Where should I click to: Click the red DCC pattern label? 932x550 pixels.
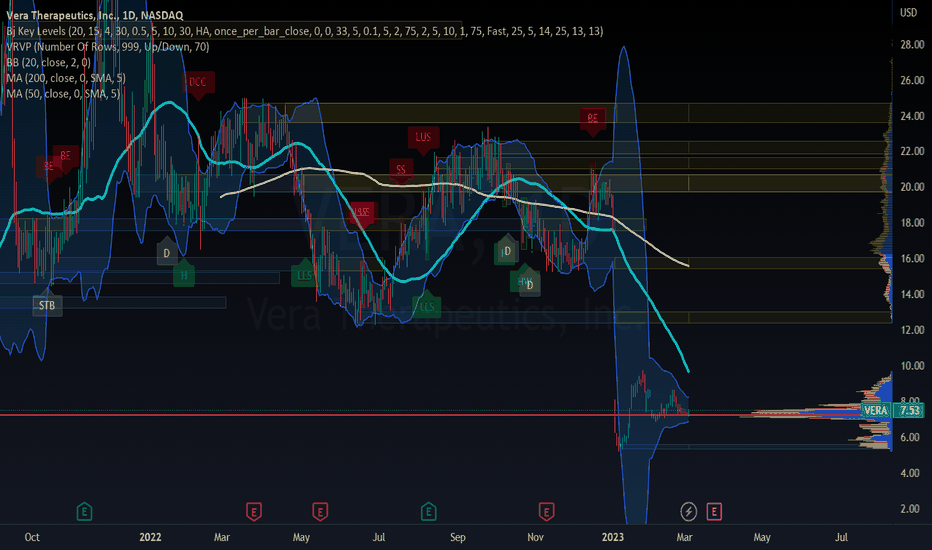pos(198,83)
